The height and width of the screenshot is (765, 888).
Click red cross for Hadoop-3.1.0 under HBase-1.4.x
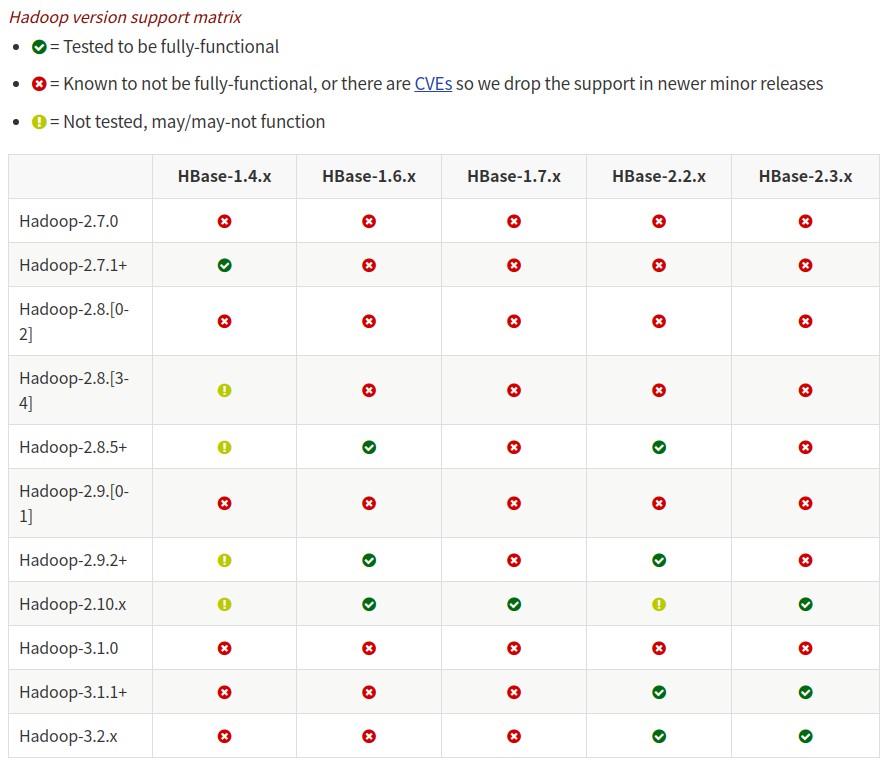224,648
